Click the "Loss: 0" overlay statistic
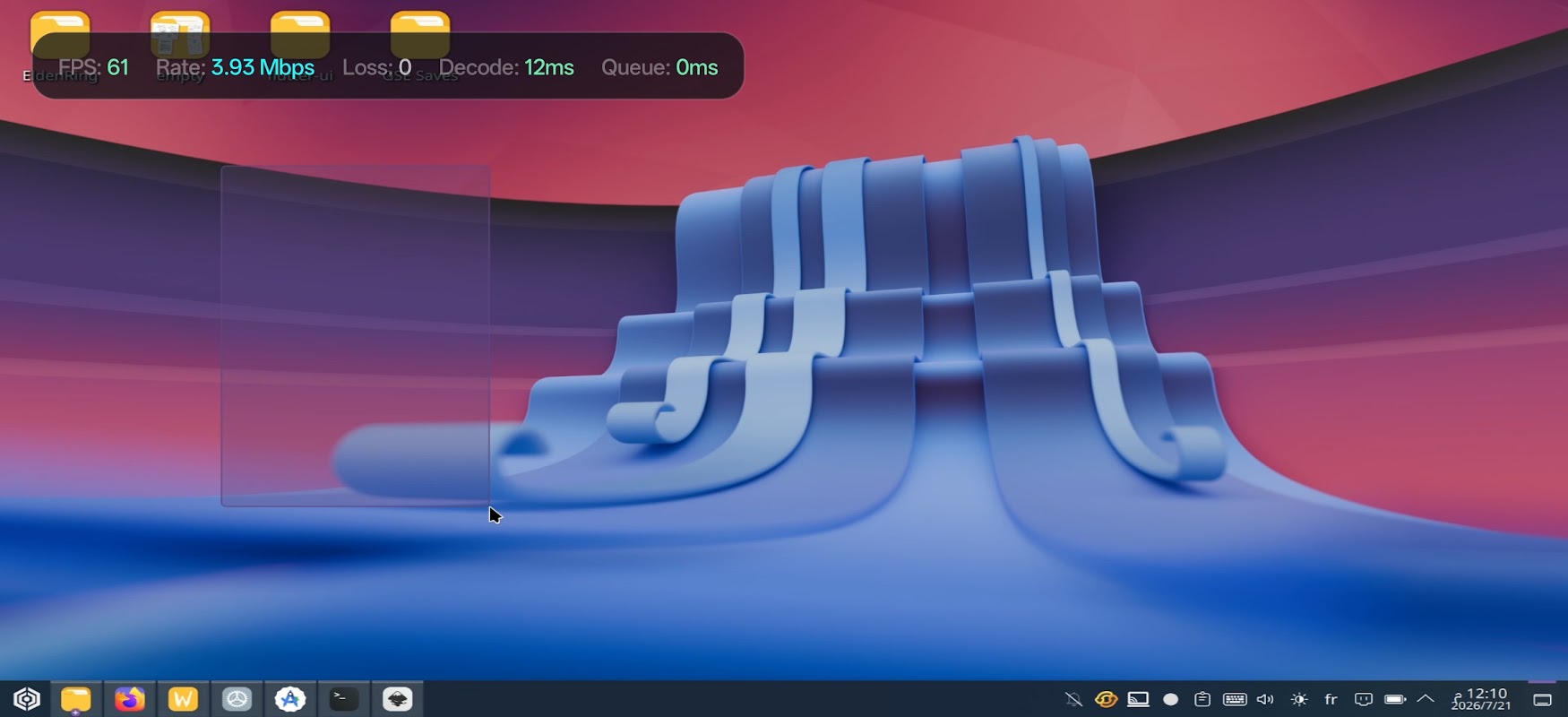The image size is (1568, 717). click(376, 67)
